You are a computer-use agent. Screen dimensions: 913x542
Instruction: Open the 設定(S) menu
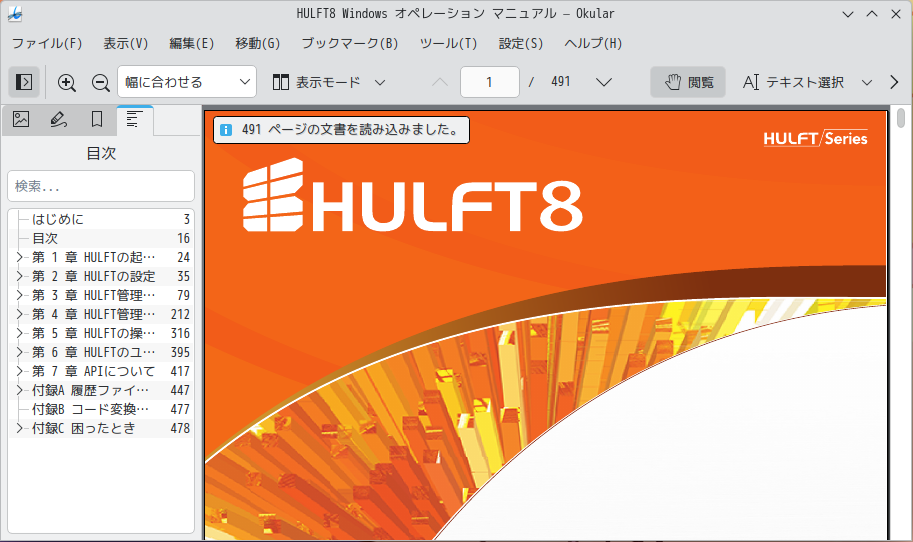point(521,44)
